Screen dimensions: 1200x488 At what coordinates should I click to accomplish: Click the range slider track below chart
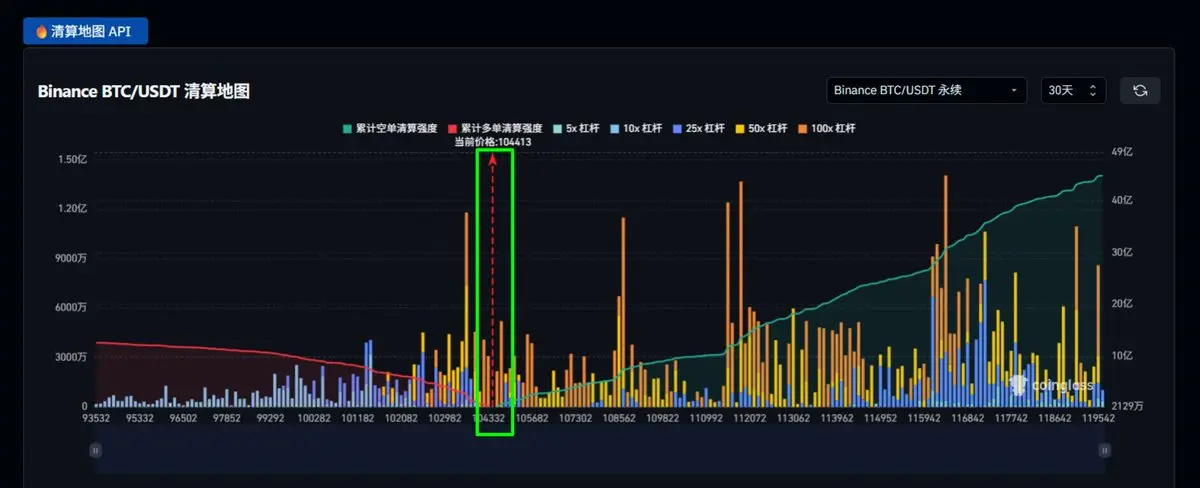[x=600, y=451]
